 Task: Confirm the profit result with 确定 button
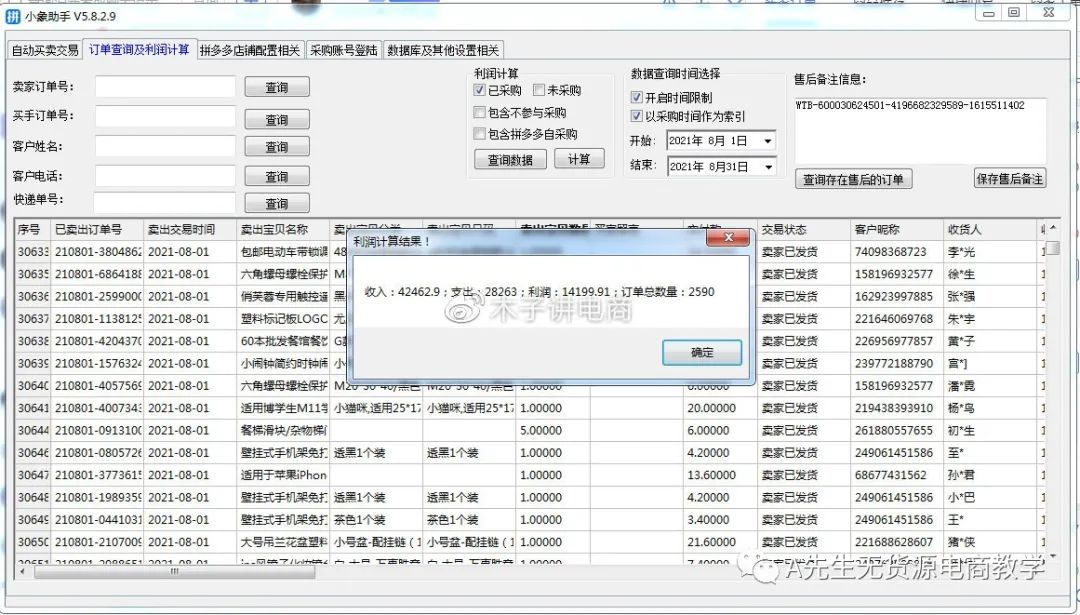pyautogui.click(x=702, y=353)
